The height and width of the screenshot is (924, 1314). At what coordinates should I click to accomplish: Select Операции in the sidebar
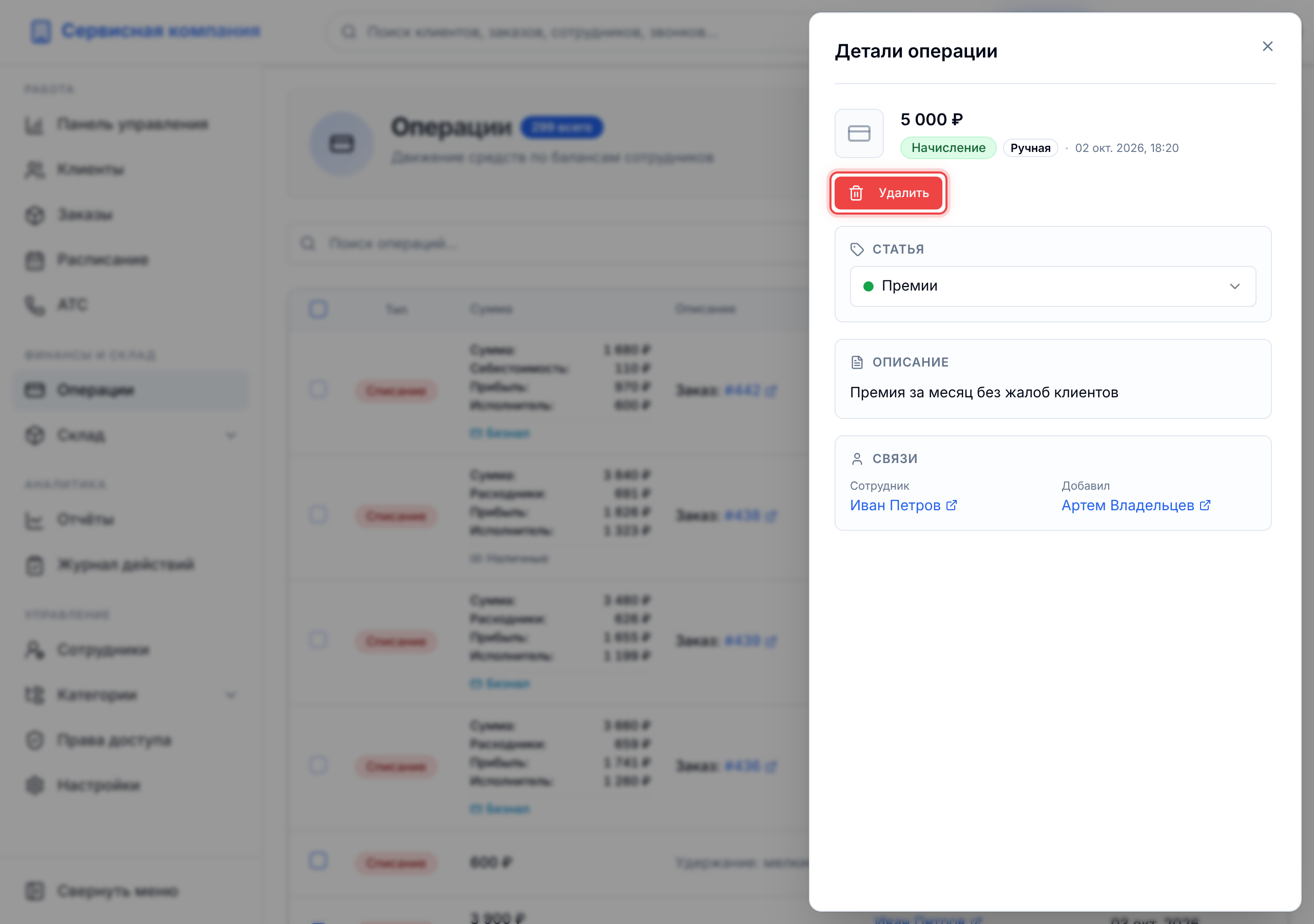131,390
